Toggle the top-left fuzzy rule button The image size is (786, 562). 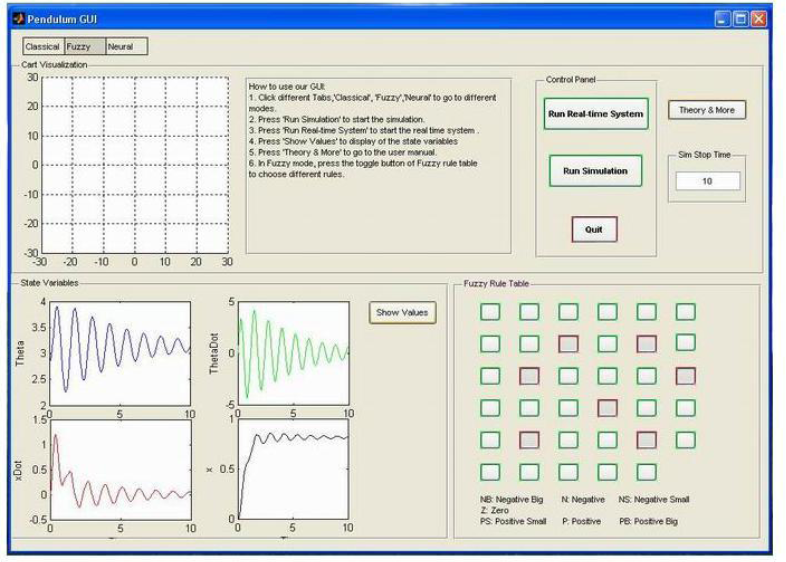pyautogui.click(x=490, y=312)
